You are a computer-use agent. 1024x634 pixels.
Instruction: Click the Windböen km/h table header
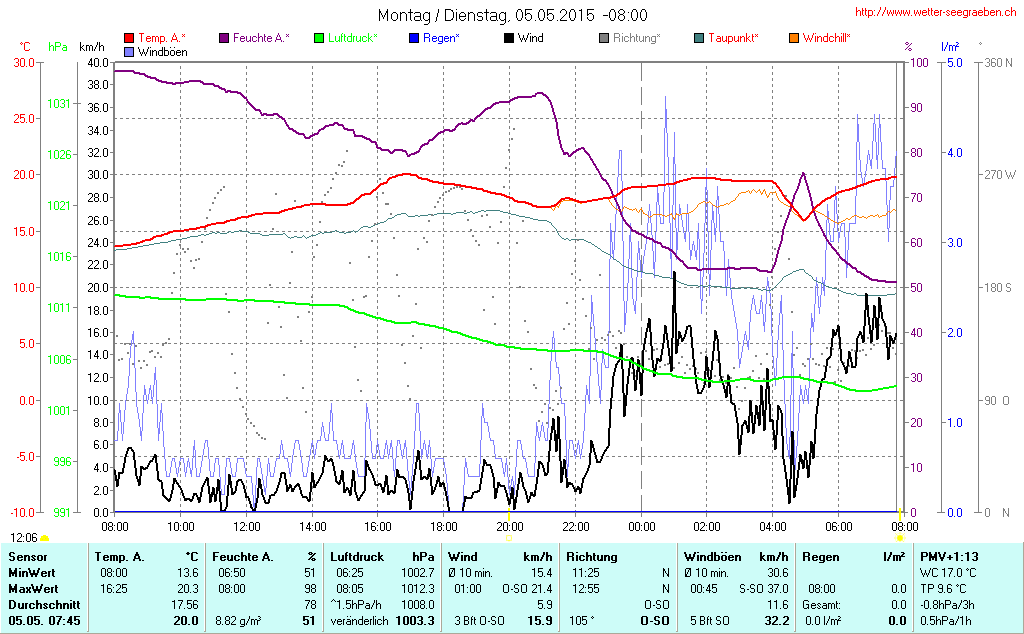click(x=735, y=556)
